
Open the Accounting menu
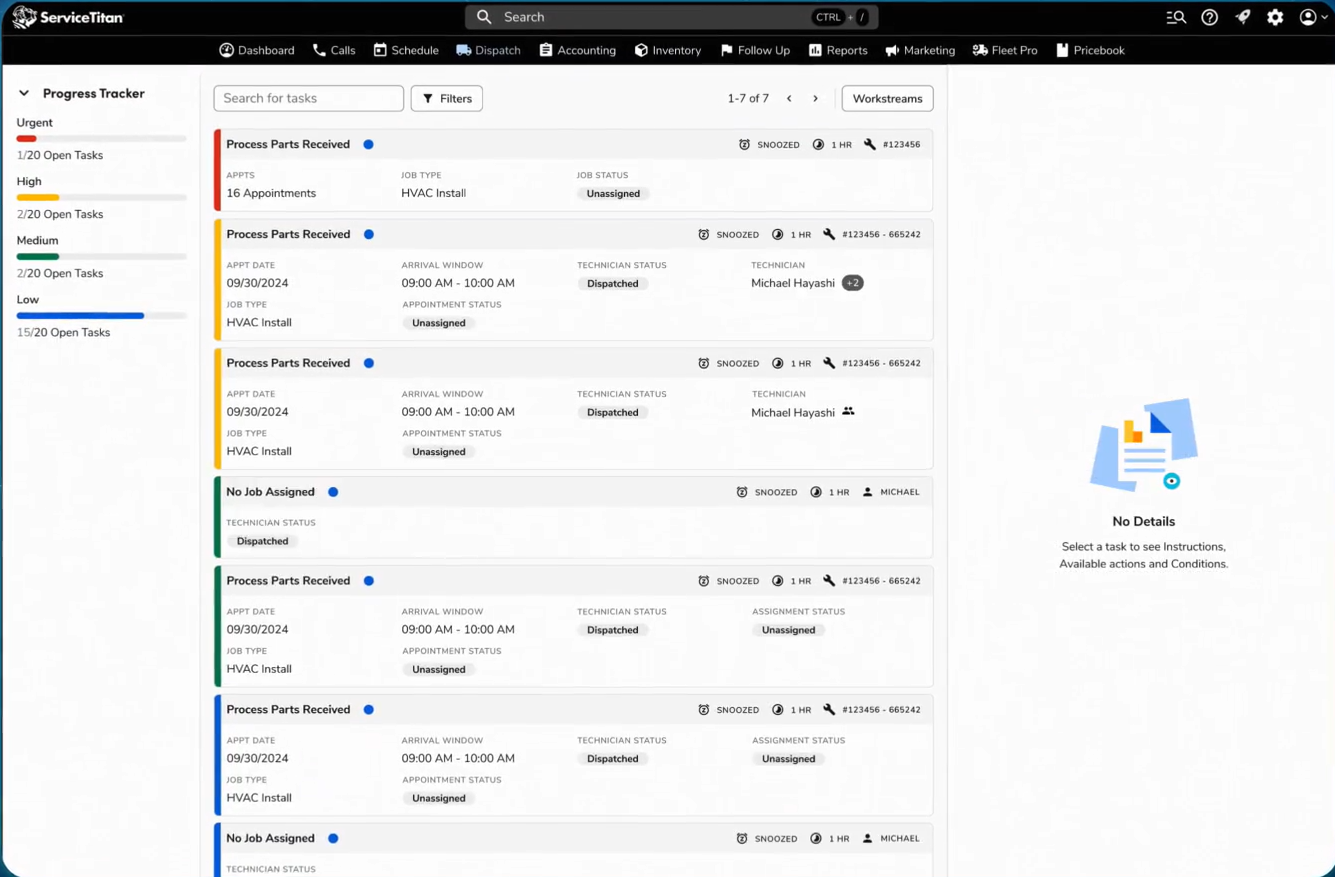577,50
